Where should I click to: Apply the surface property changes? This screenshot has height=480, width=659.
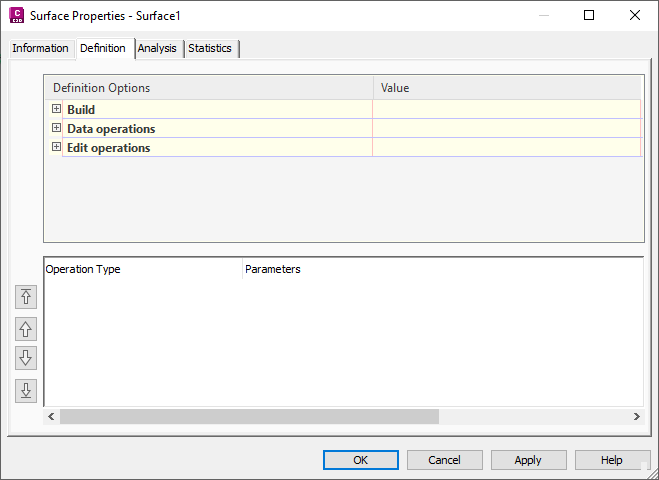click(529, 460)
